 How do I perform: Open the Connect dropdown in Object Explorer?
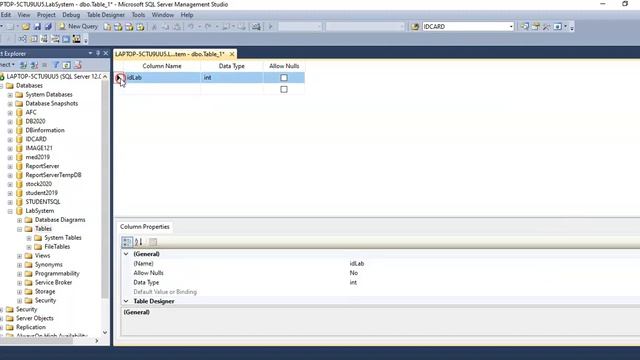(x=7, y=65)
